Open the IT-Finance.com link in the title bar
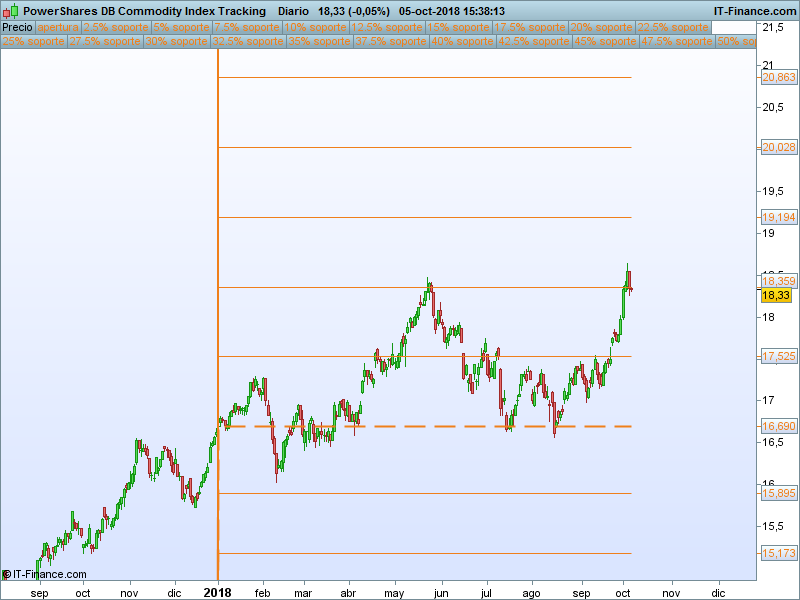Viewport: 800px width, 600px height. pyautogui.click(x=755, y=11)
